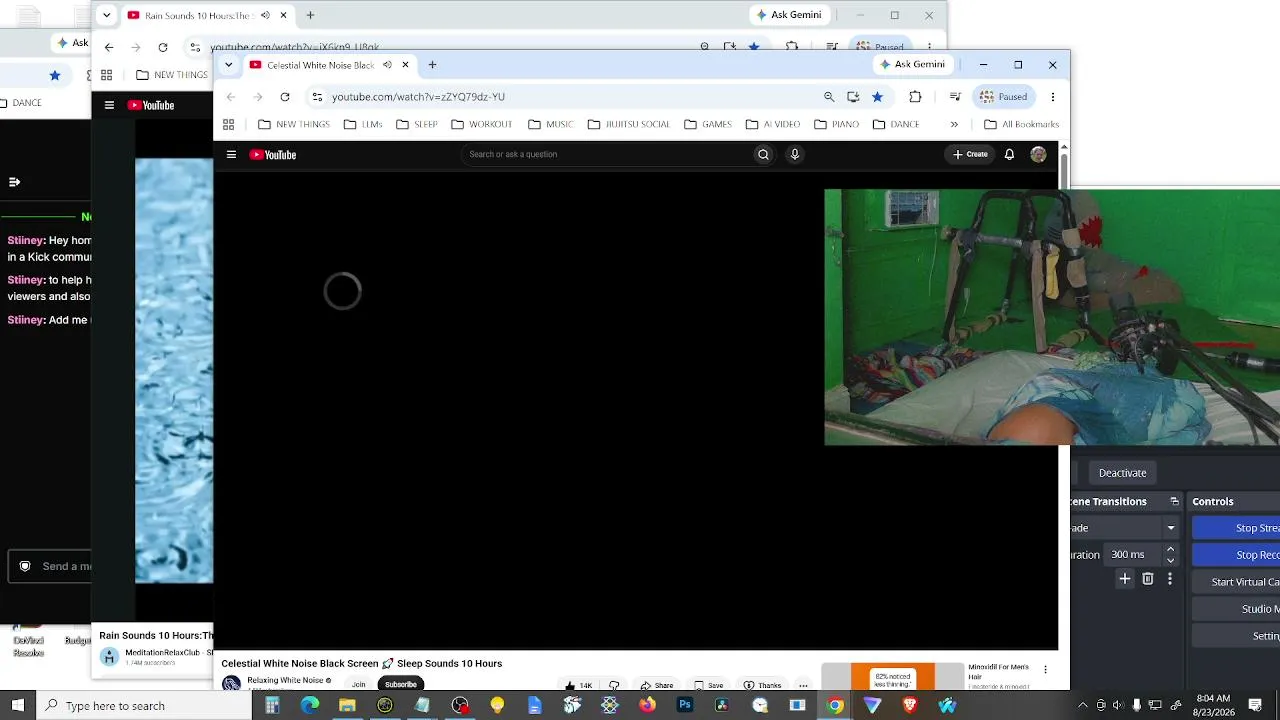Viewport: 1280px width, 720px height.
Task: Remove scene transition with the trash icon
Action: (1148, 579)
